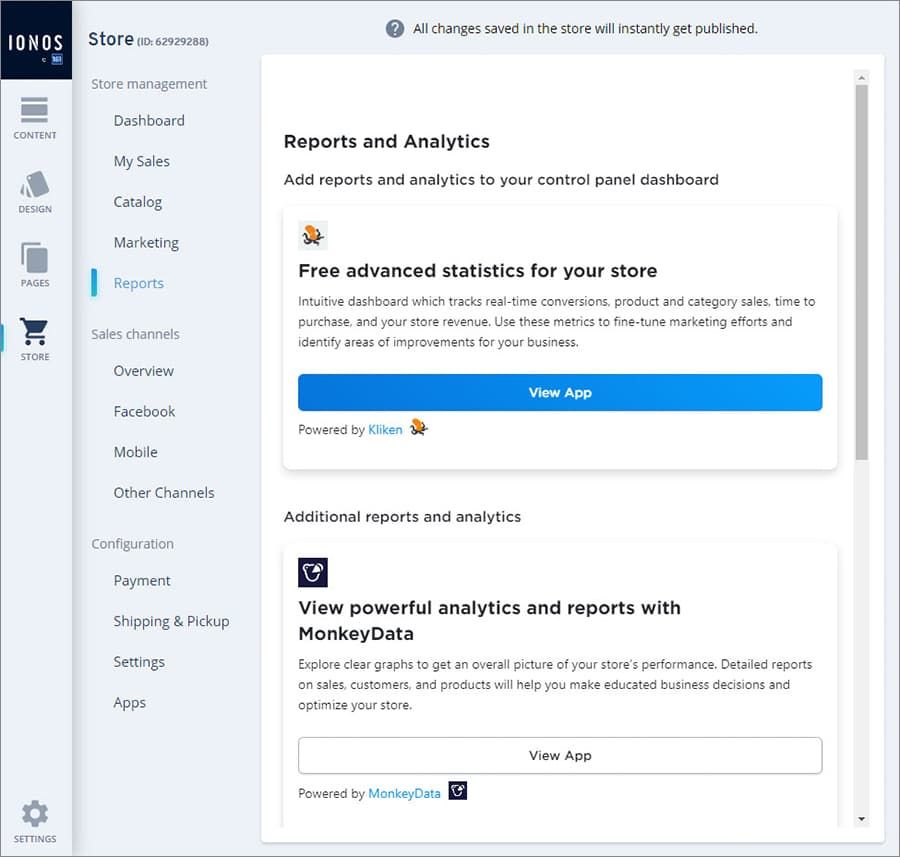Click the IONOS logo

point(36,41)
